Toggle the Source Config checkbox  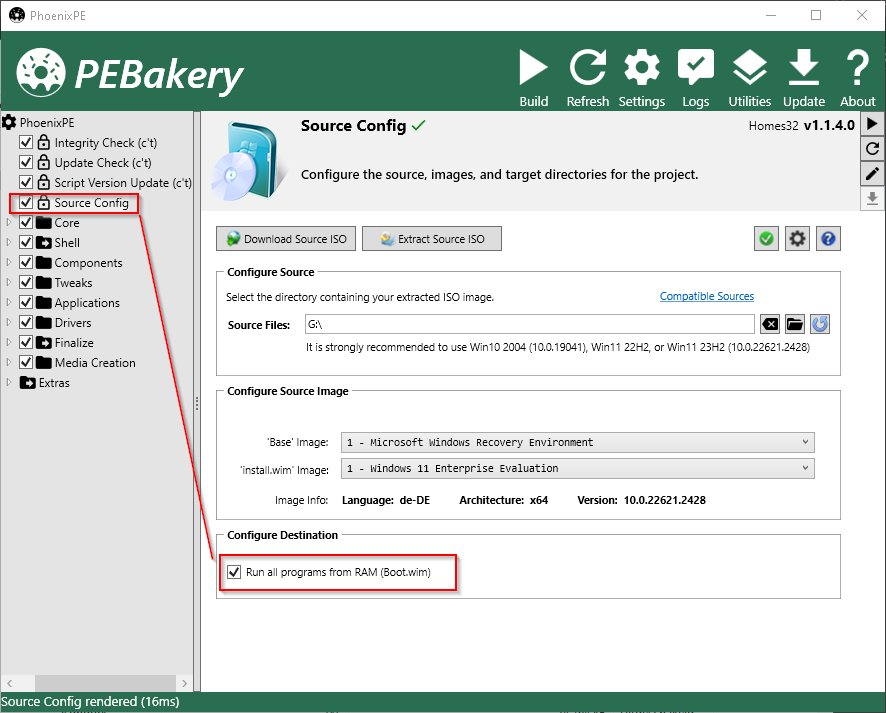pos(26,202)
